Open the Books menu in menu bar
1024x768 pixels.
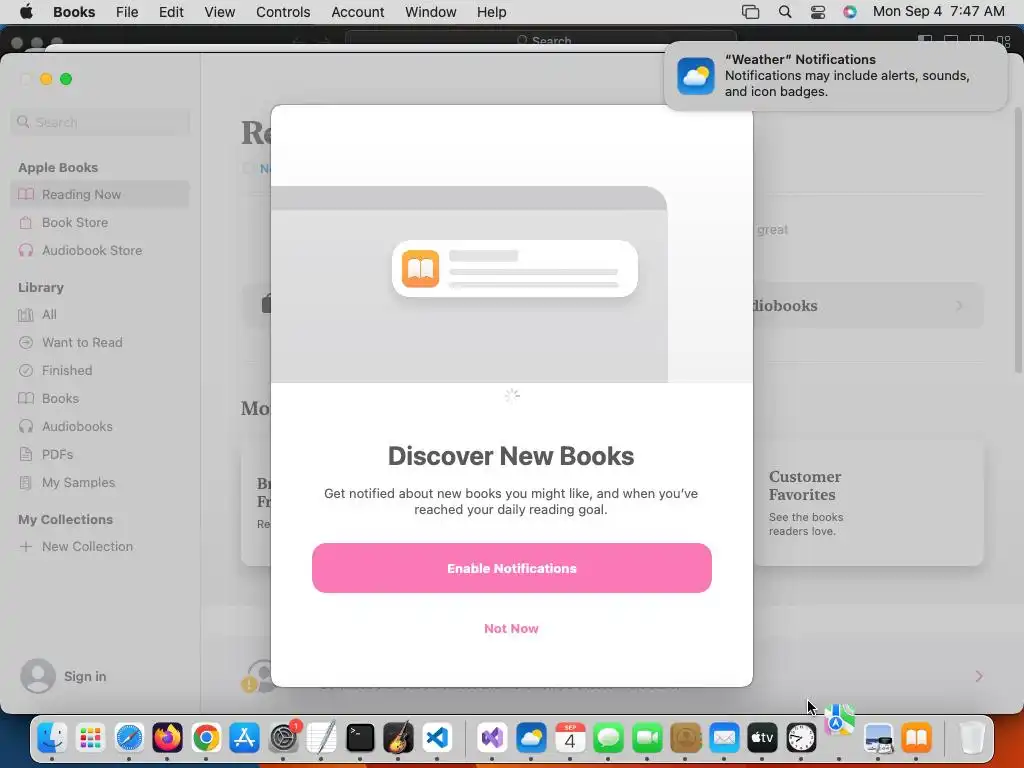(x=74, y=12)
